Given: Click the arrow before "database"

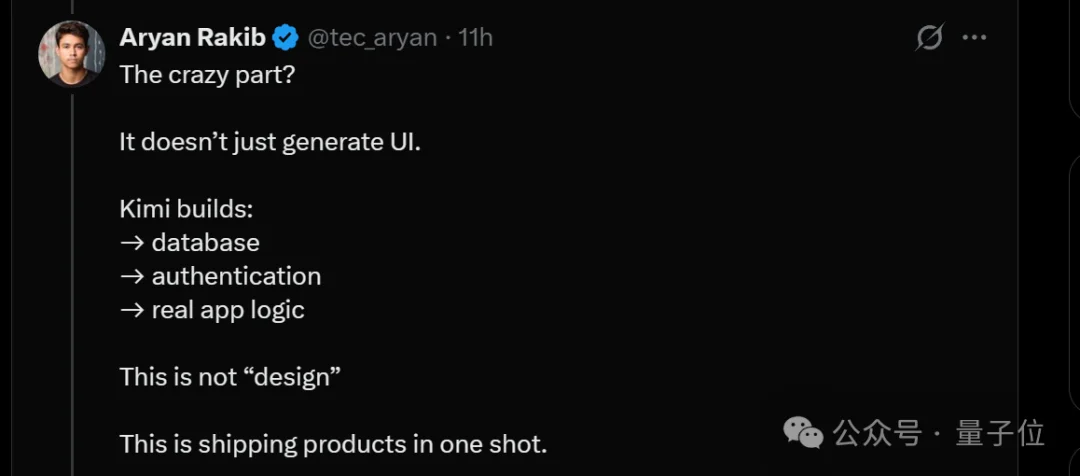Looking at the screenshot, I should pos(132,243).
